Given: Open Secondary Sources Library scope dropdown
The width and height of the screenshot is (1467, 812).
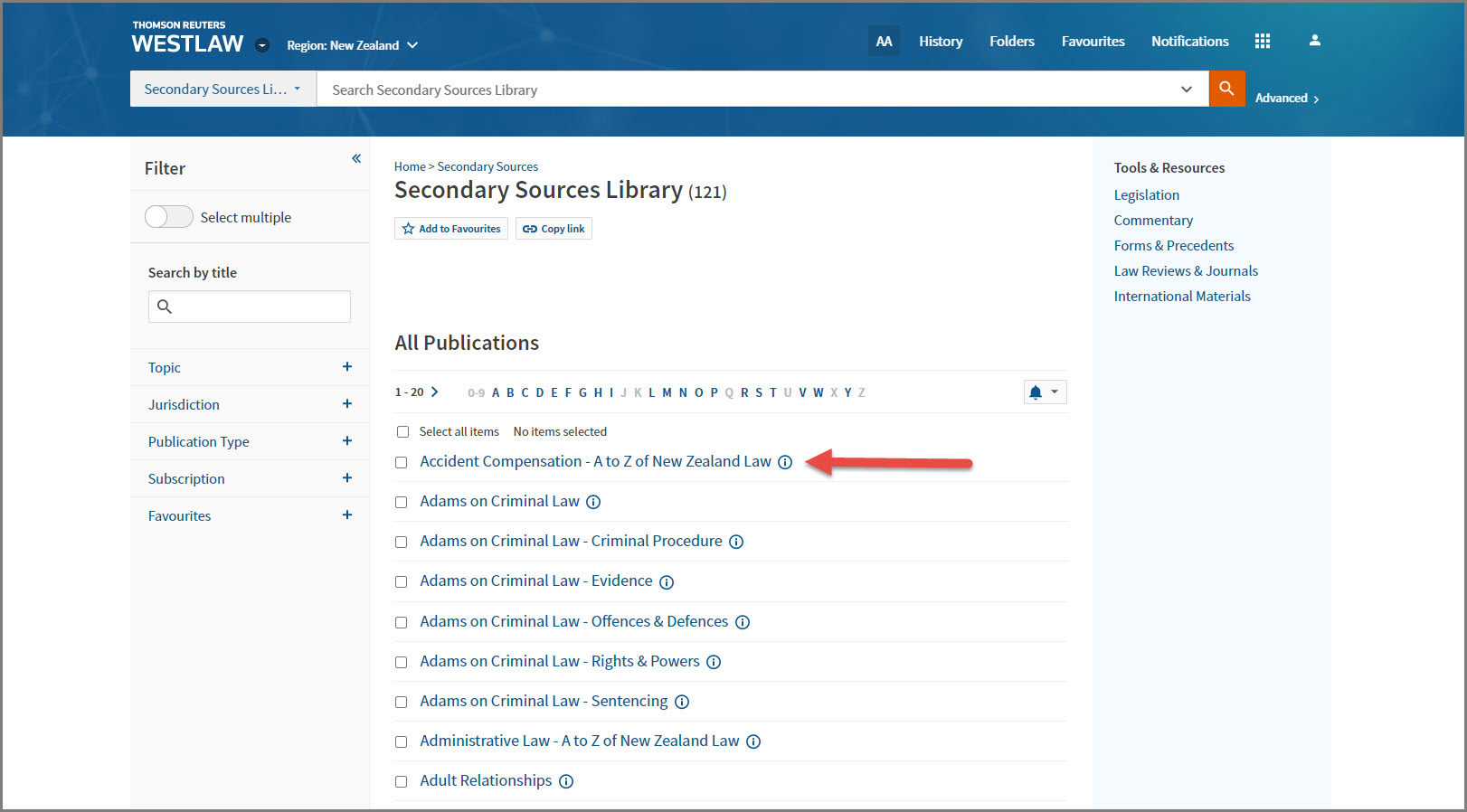Looking at the screenshot, I should (223, 89).
